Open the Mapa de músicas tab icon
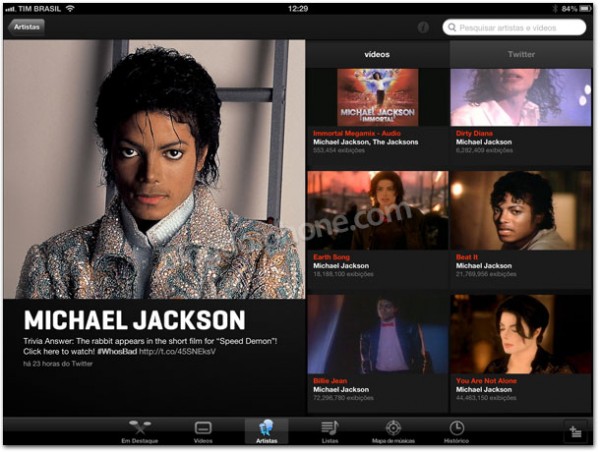Image resolution: width=600 pixels, height=452 pixels. tap(393, 428)
